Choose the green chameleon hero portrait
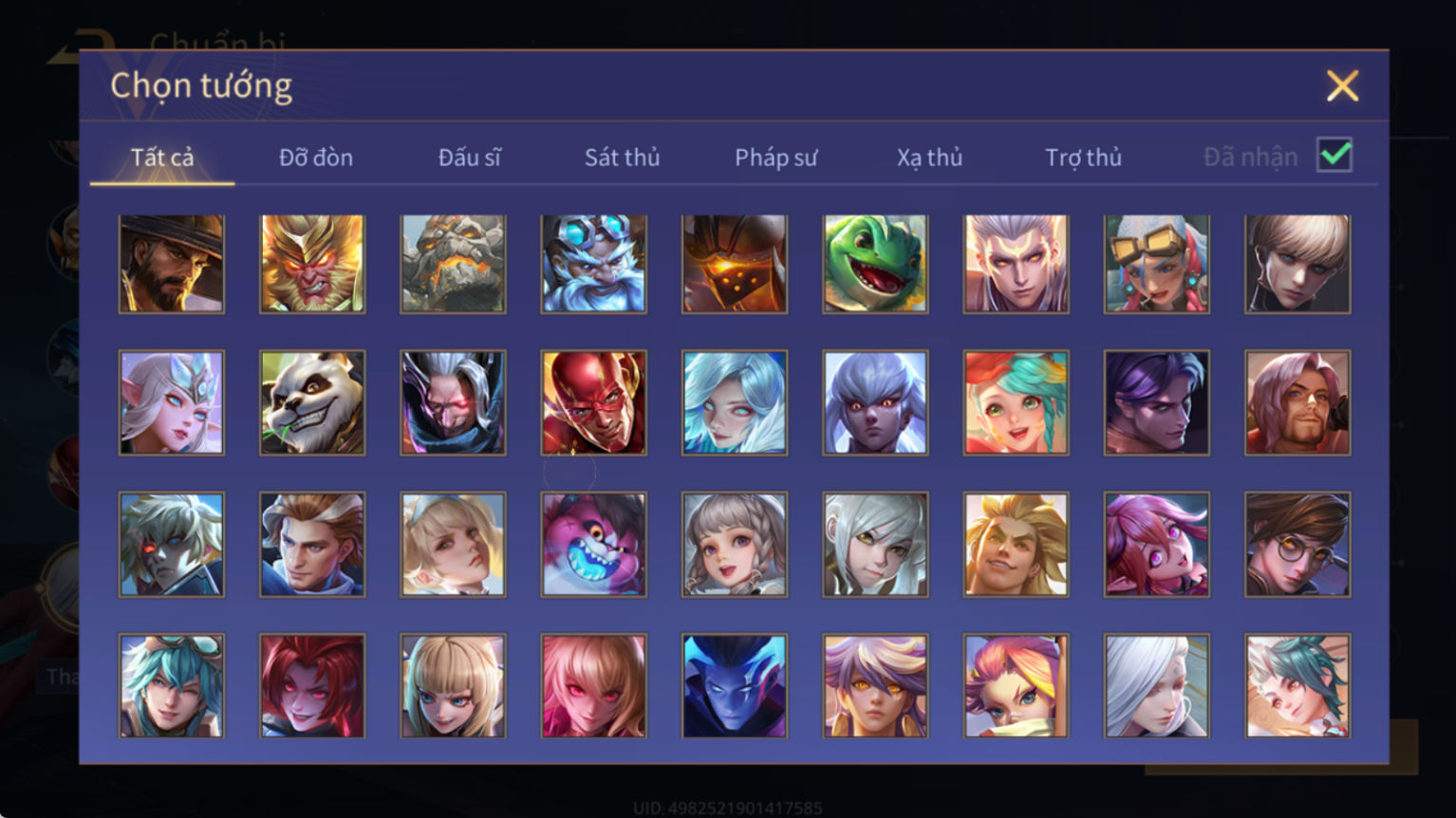This screenshot has height=818, width=1456. coord(875,264)
